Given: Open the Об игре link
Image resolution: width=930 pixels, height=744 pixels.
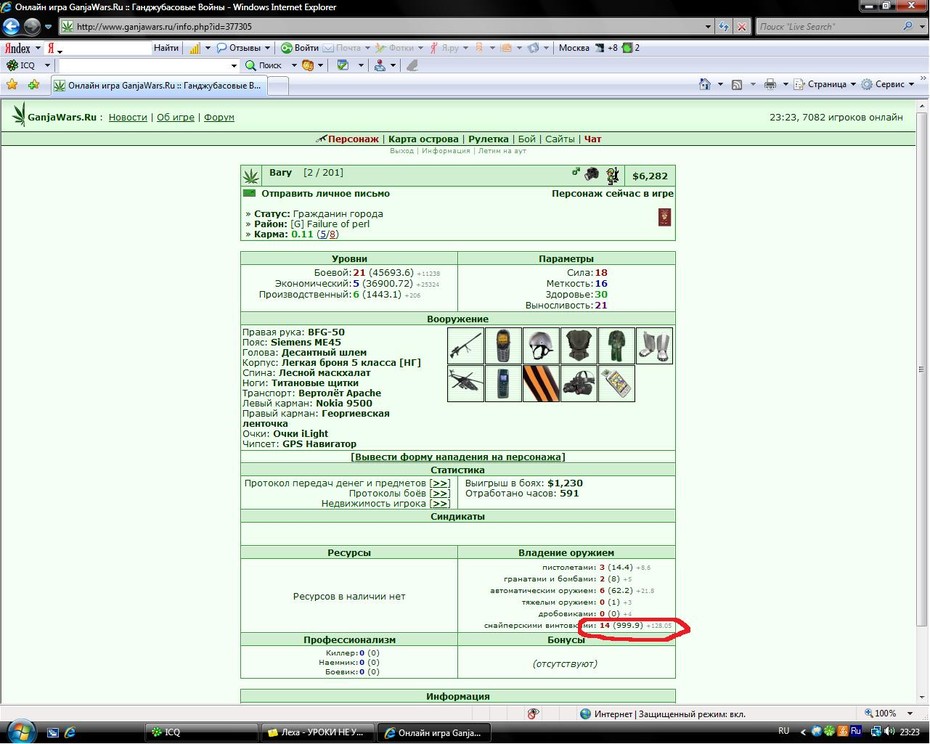Looking at the screenshot, I should coord(176,117).
